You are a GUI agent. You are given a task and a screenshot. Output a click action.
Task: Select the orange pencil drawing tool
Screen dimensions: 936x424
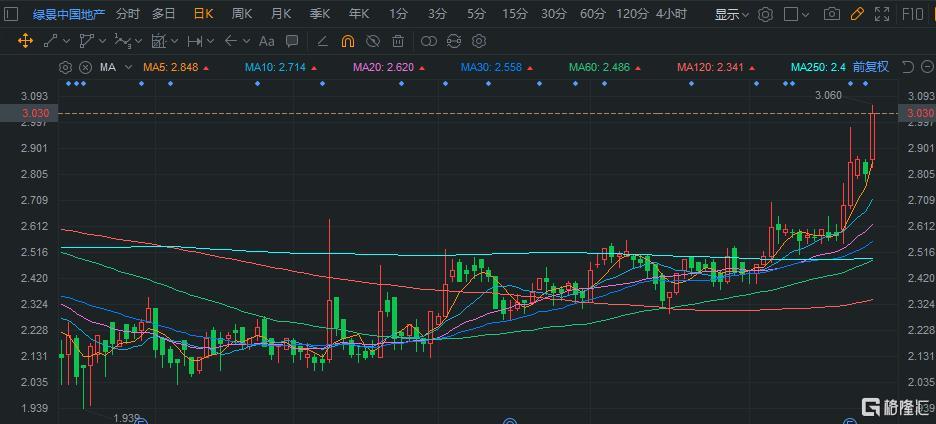click(857, 14)
